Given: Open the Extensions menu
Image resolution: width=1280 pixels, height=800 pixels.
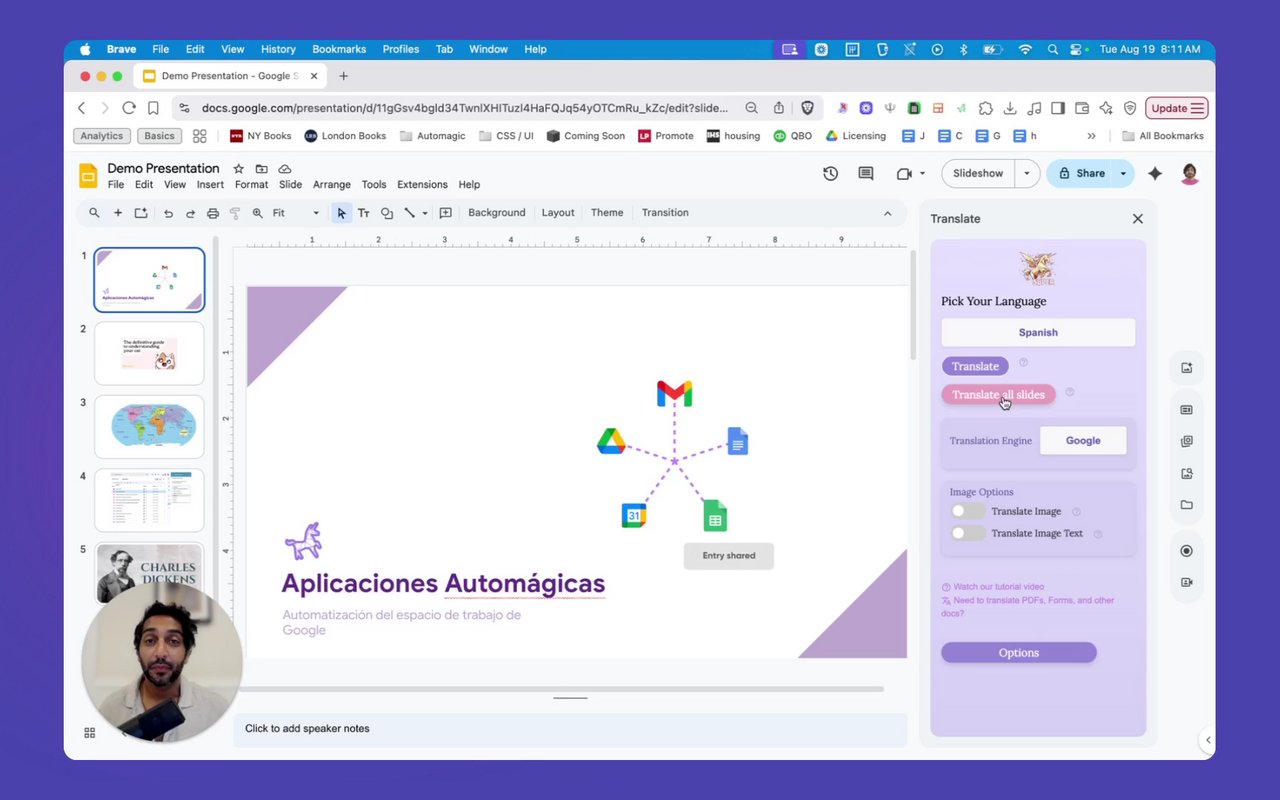Looking at the screenshot, I should tap(422, 184).
